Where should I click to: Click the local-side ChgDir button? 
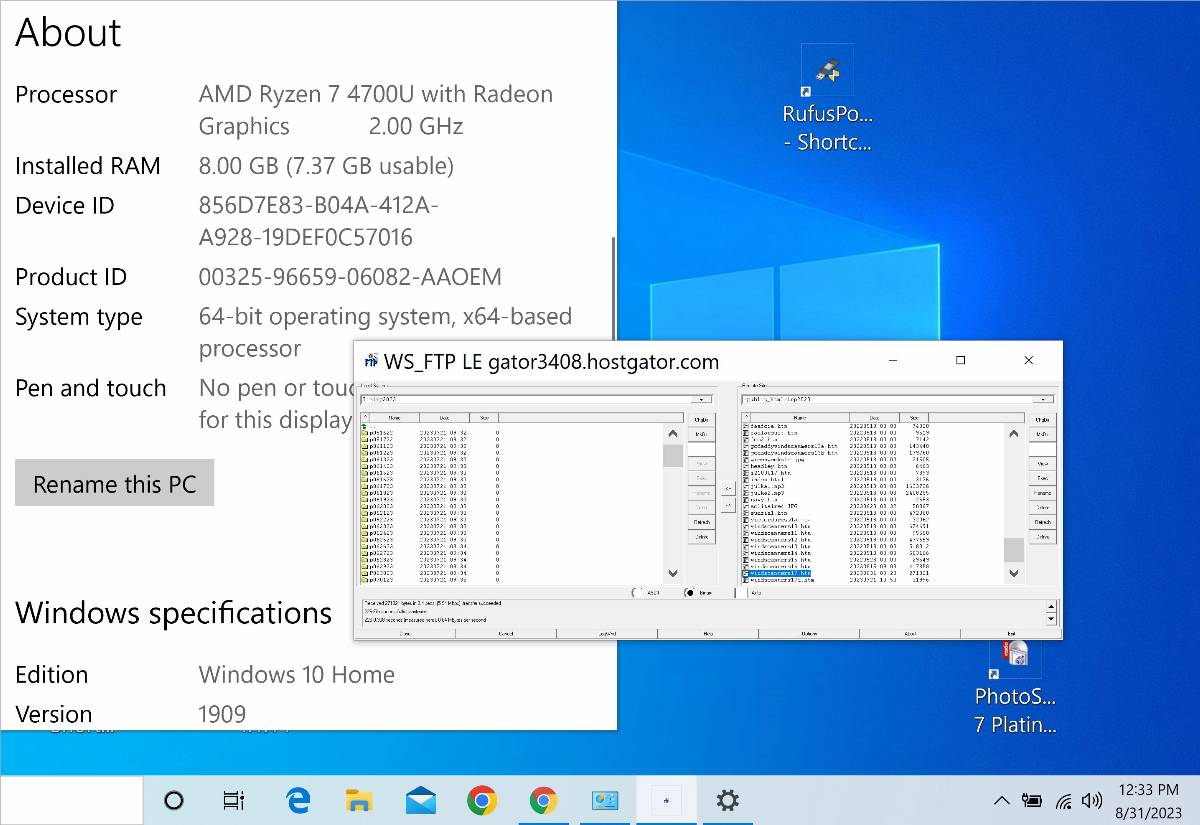(x=701, y=420)
